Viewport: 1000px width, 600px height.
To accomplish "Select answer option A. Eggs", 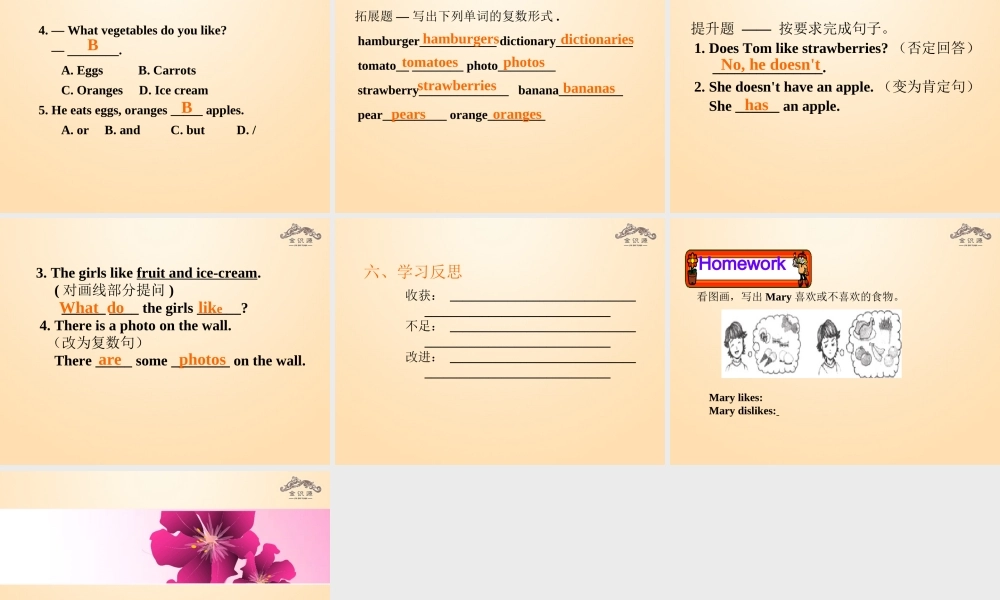I will 82,71.
